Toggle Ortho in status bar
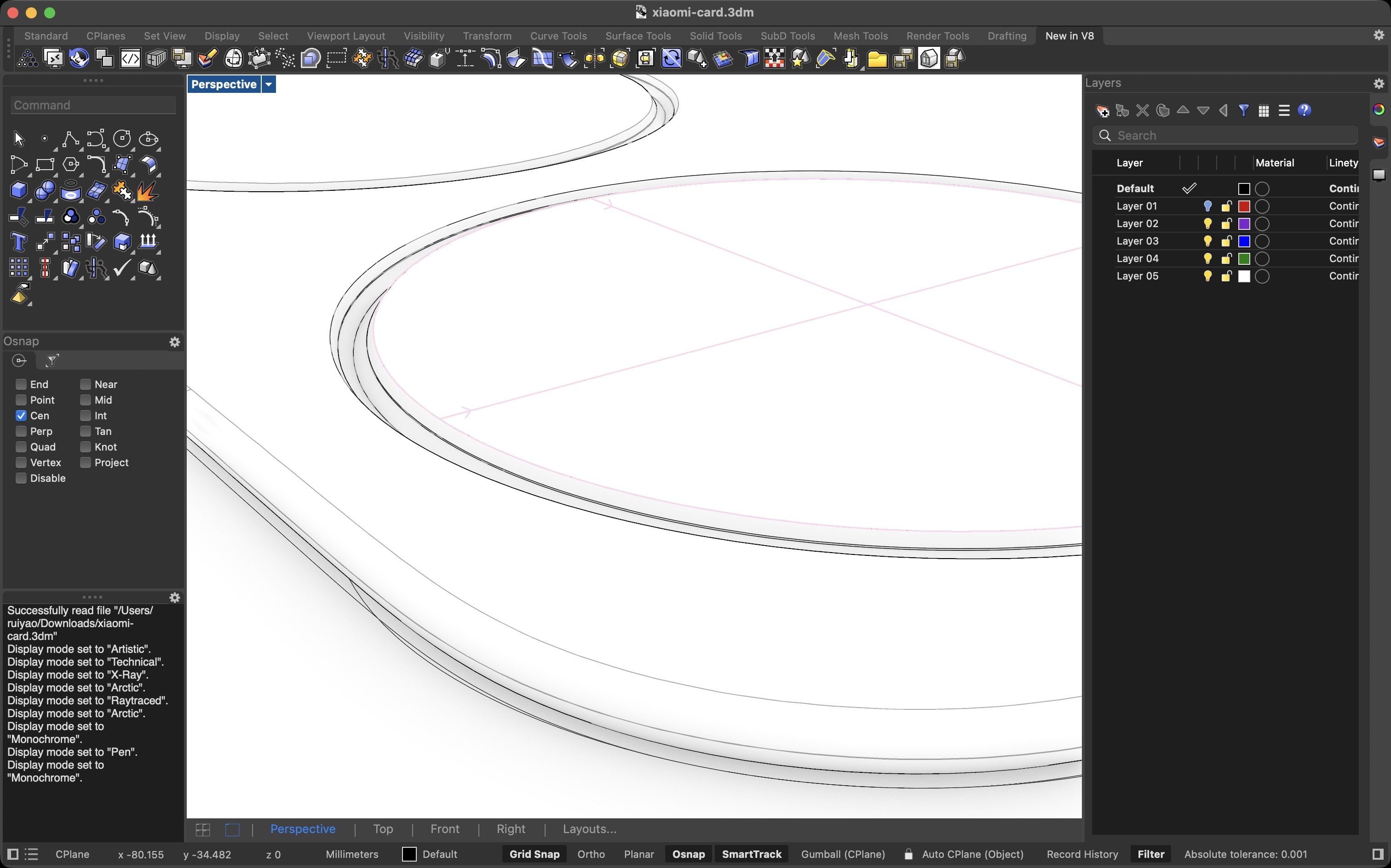The image size is (1391, 868). 591,854
